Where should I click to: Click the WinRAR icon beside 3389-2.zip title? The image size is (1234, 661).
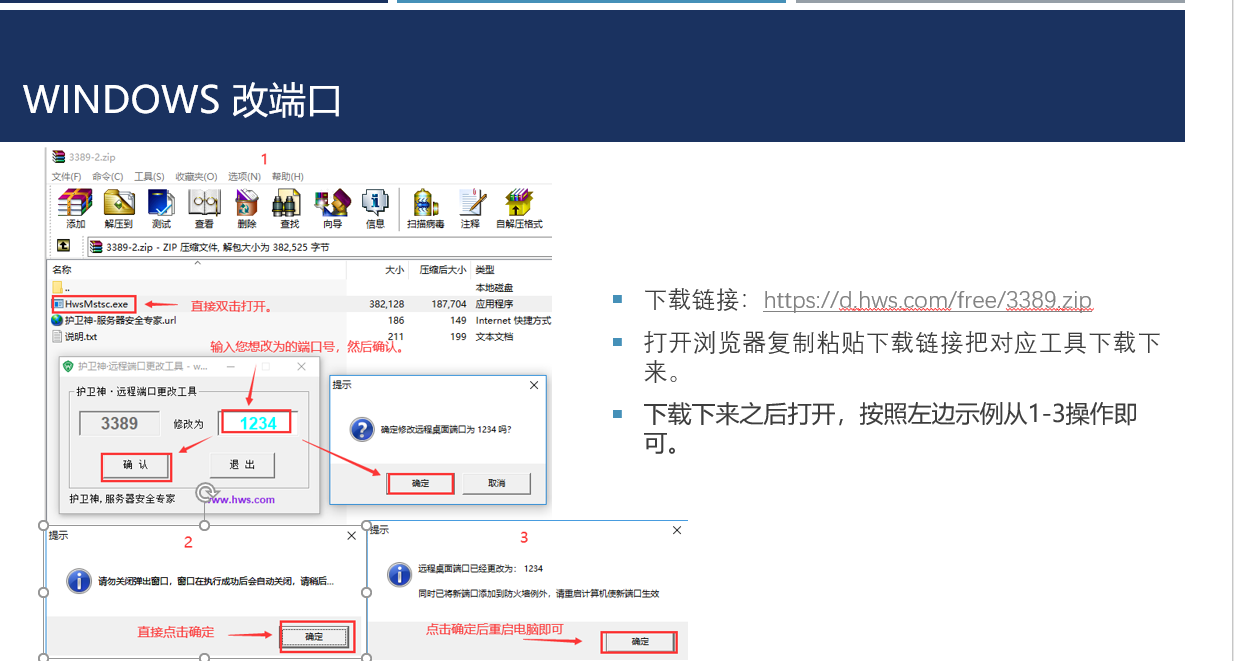pos(59,157)
